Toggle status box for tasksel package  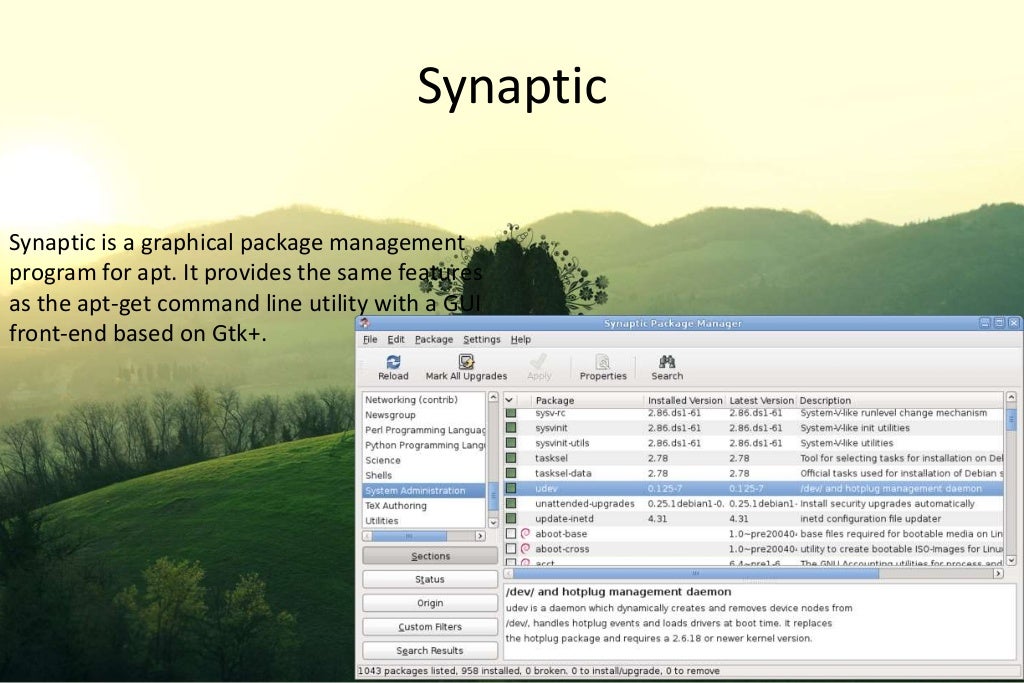[x=511, y=458]
